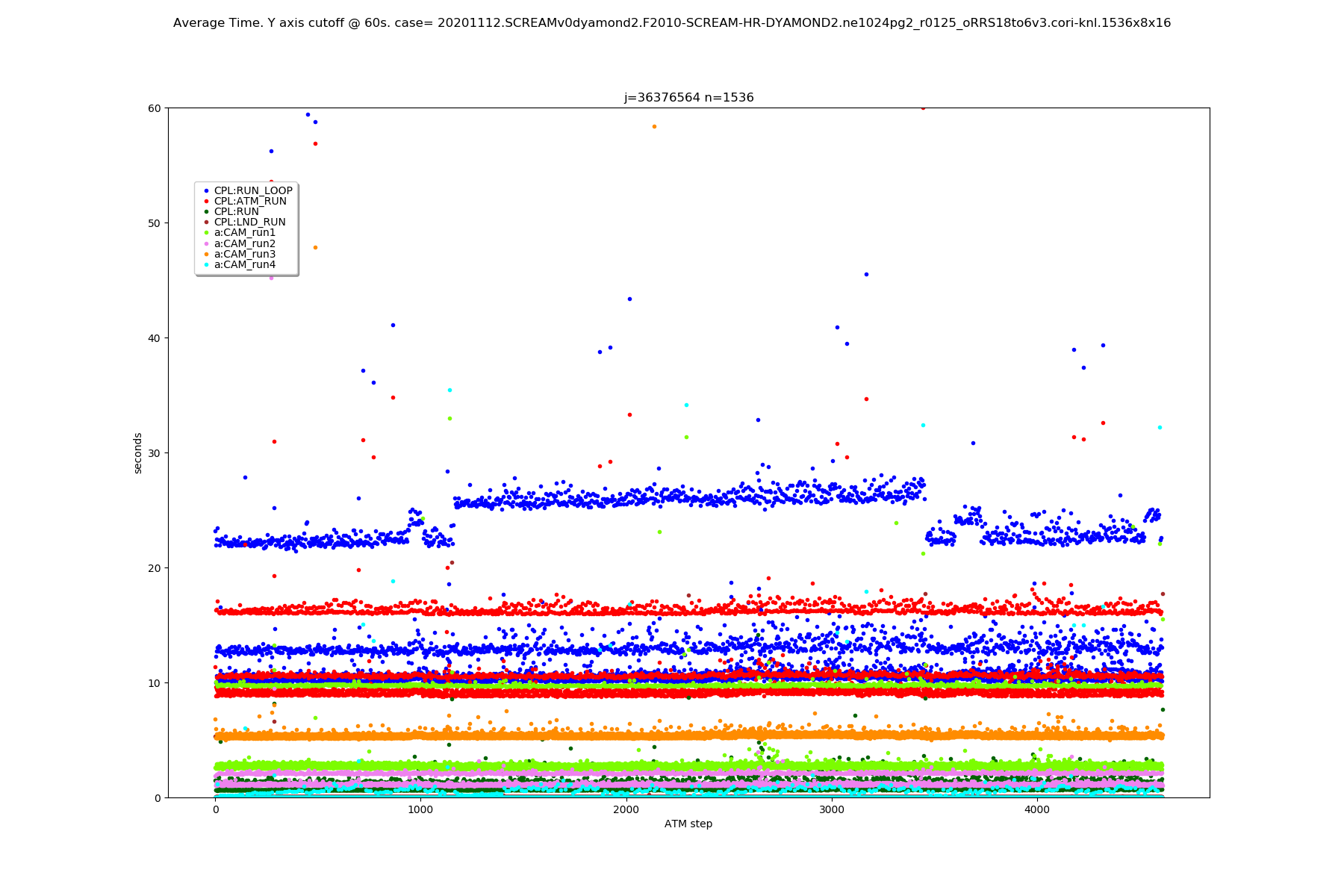
Task: Click the a:CAM_run3 legend label
Action: click(x=244, y=254)
